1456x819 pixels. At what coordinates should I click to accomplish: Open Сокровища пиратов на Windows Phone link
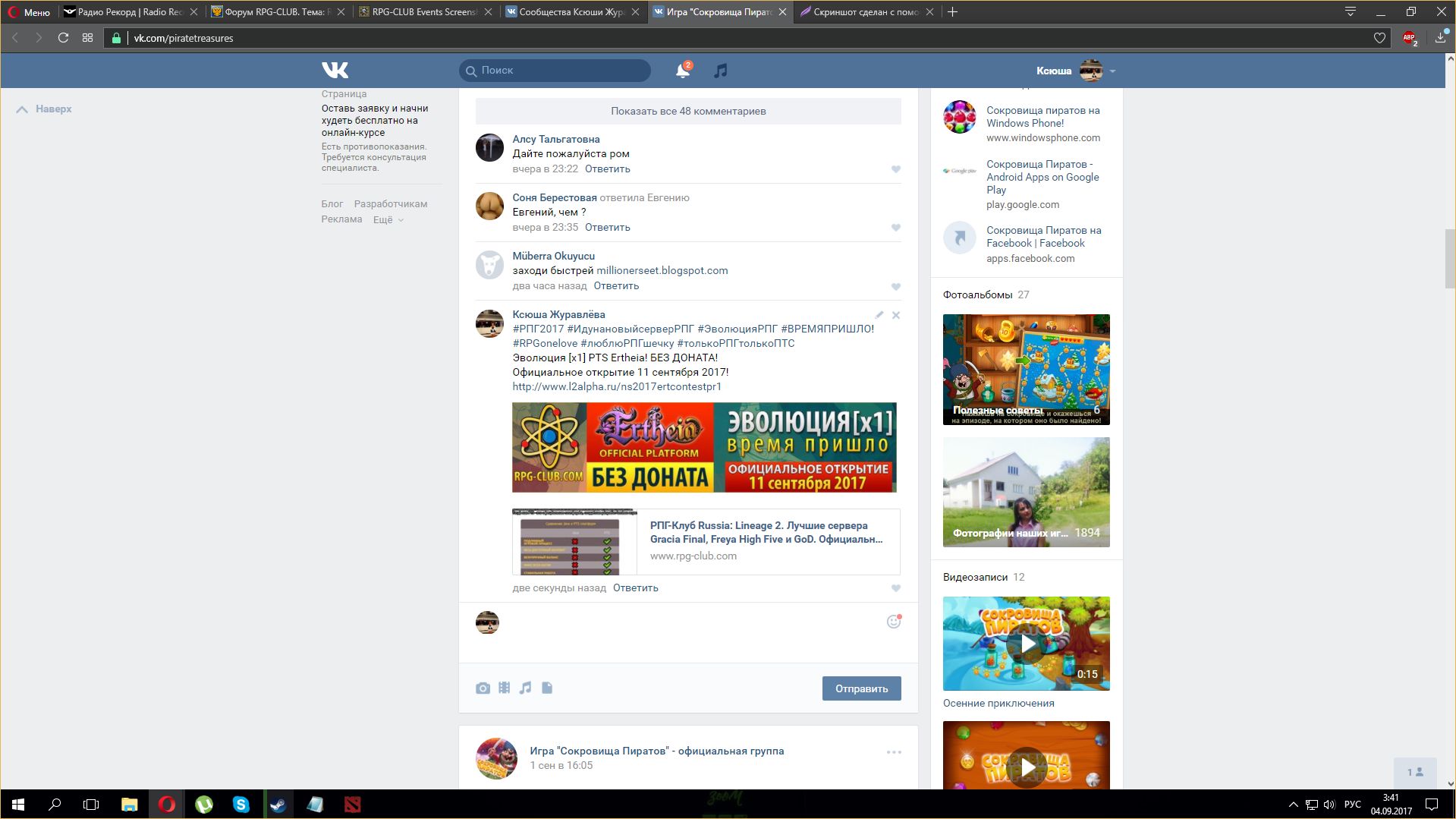pos(1042,117)
